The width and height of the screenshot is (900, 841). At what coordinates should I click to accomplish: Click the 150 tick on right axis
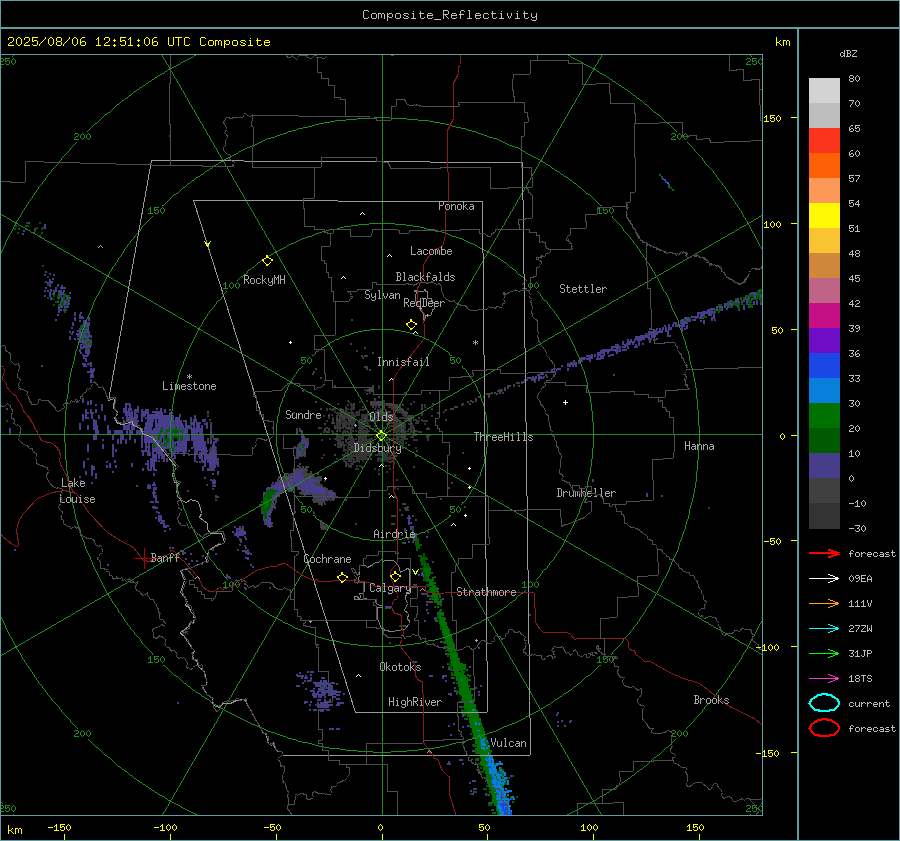(x=772, y=118)
